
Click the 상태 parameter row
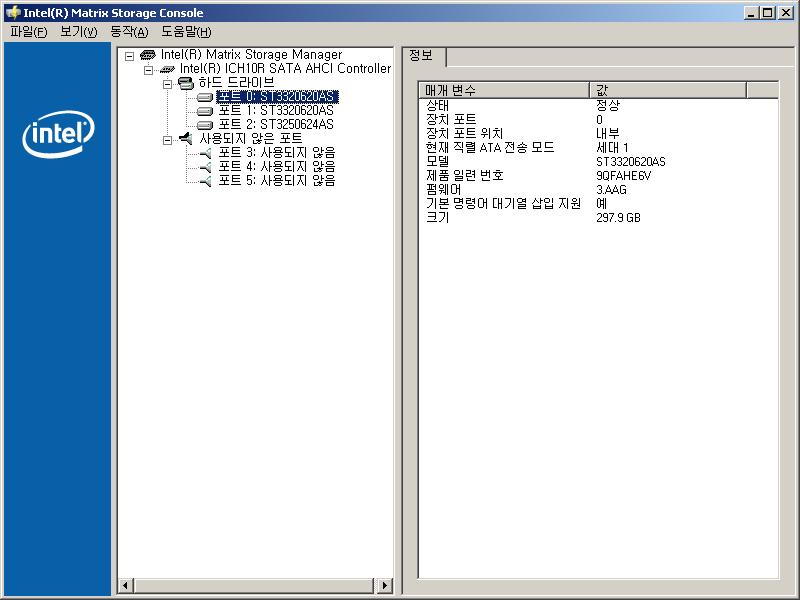point(598,106)
